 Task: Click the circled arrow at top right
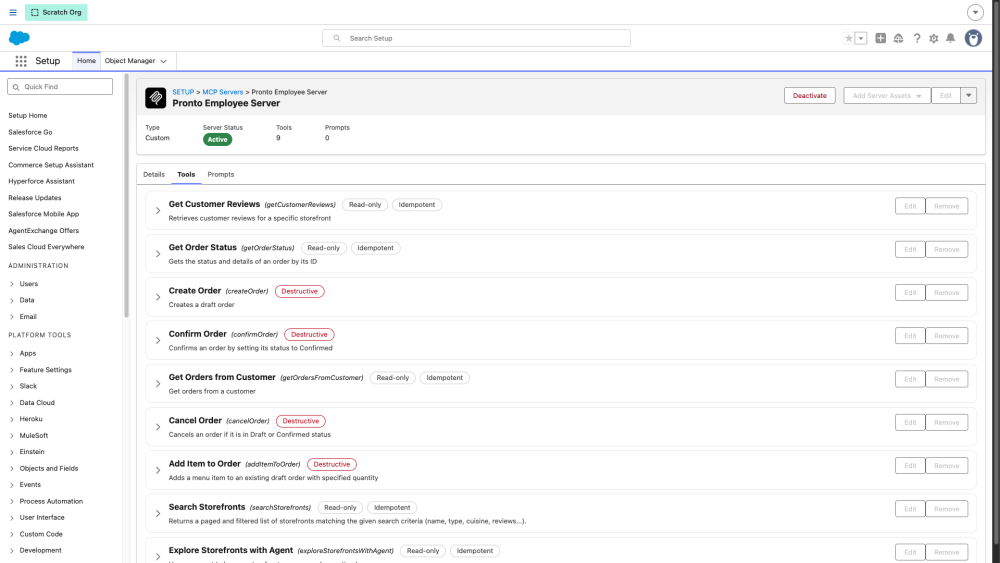975,12
